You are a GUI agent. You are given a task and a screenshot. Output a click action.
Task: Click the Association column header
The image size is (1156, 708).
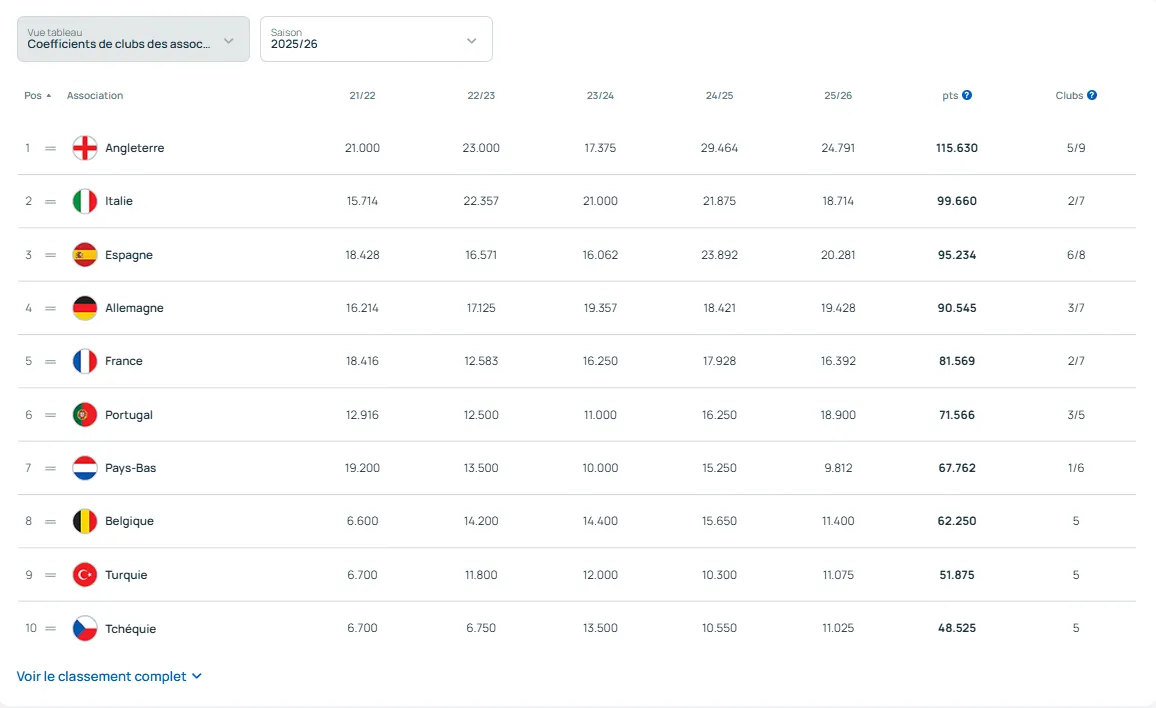point(95,96)
